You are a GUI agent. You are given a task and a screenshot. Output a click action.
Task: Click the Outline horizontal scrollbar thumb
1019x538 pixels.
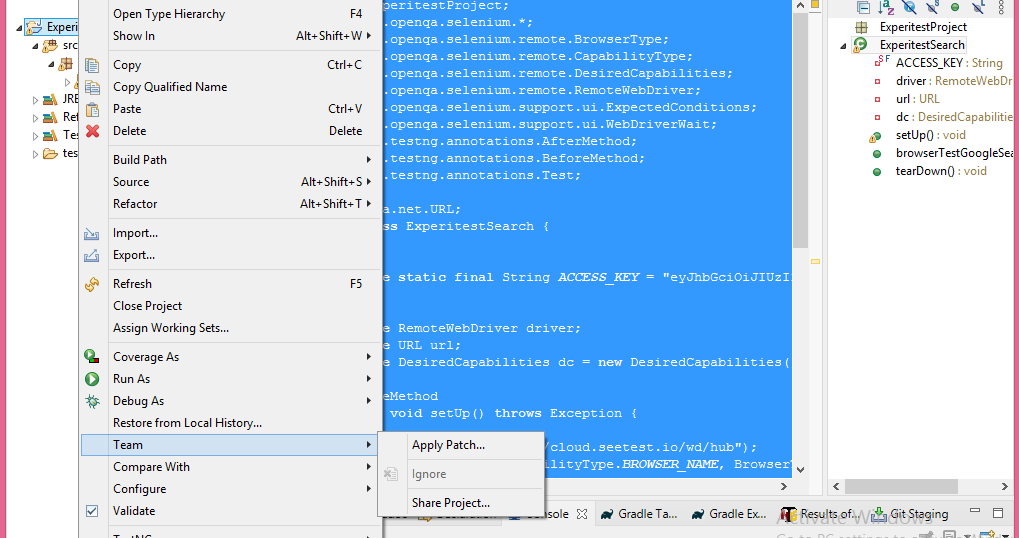pyautogui.click(x=901, y=487)
